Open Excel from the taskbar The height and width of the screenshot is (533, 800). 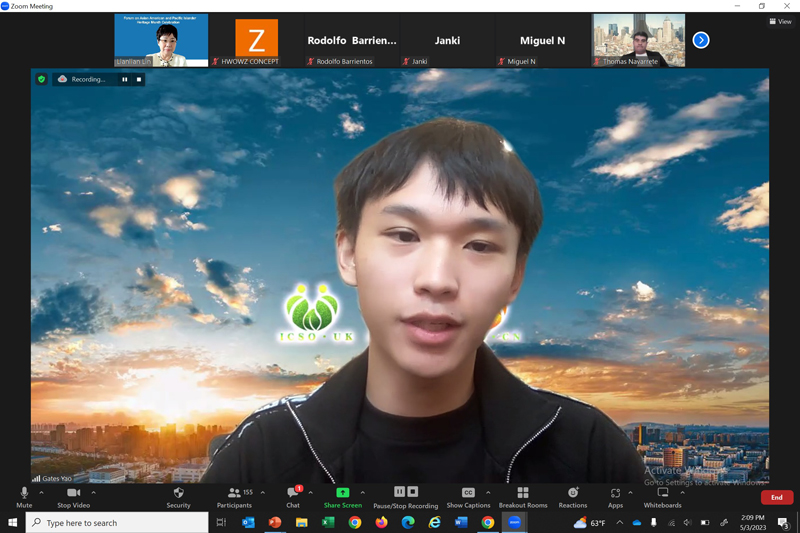coord(328,522)
